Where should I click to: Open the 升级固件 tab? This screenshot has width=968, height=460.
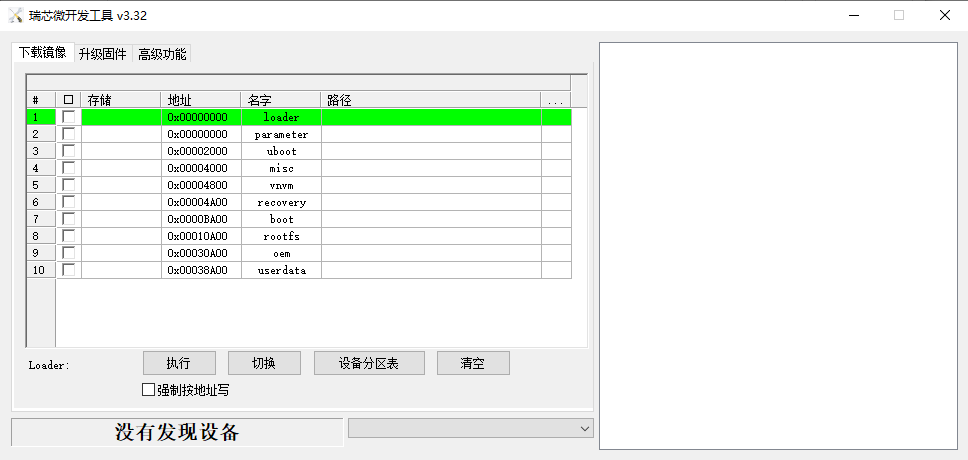point(102,54)
